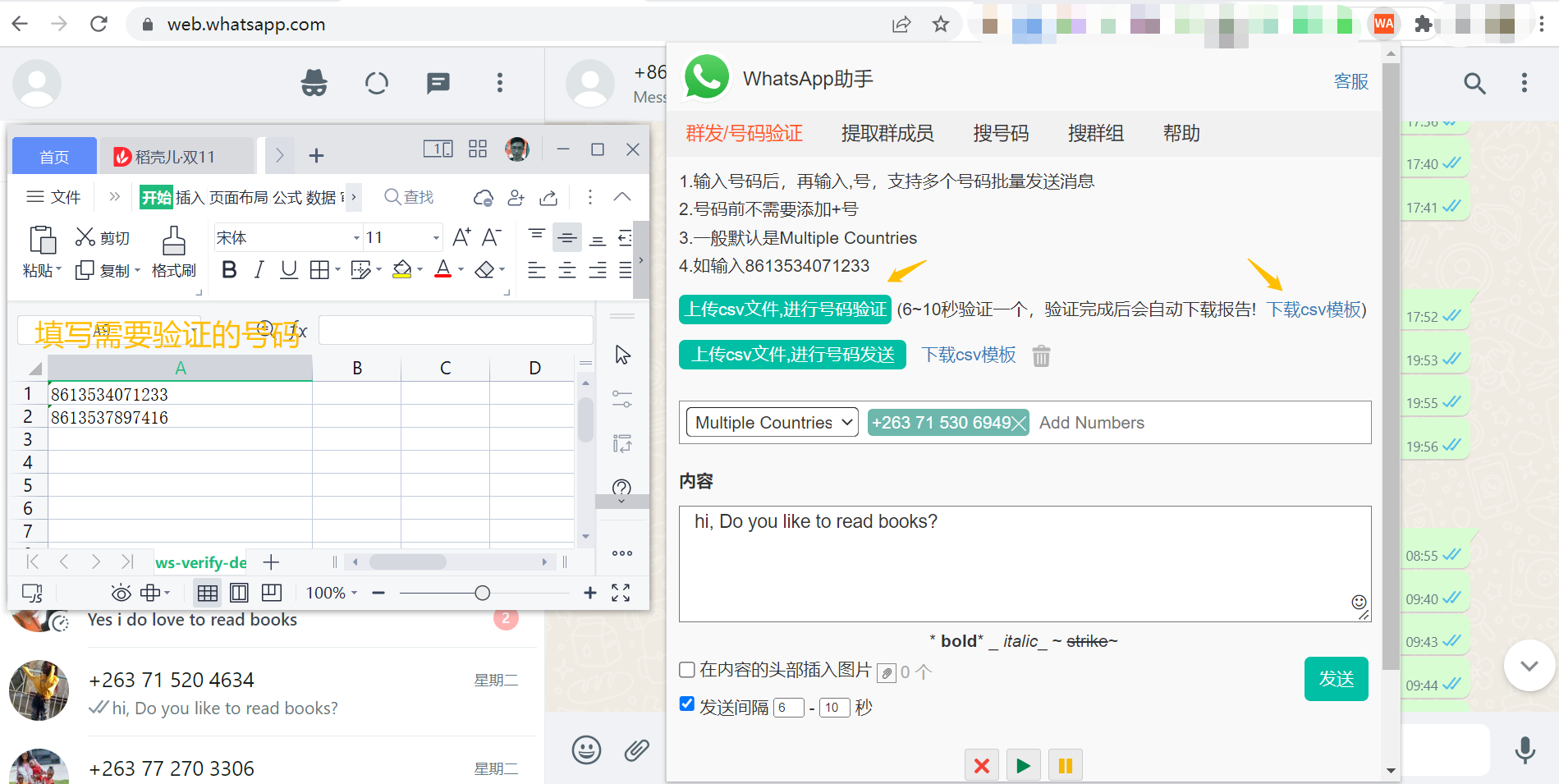Click trash icon next to 下载csv模板
Screen dimensions: 1559x784
click(x=1041, y=355)
